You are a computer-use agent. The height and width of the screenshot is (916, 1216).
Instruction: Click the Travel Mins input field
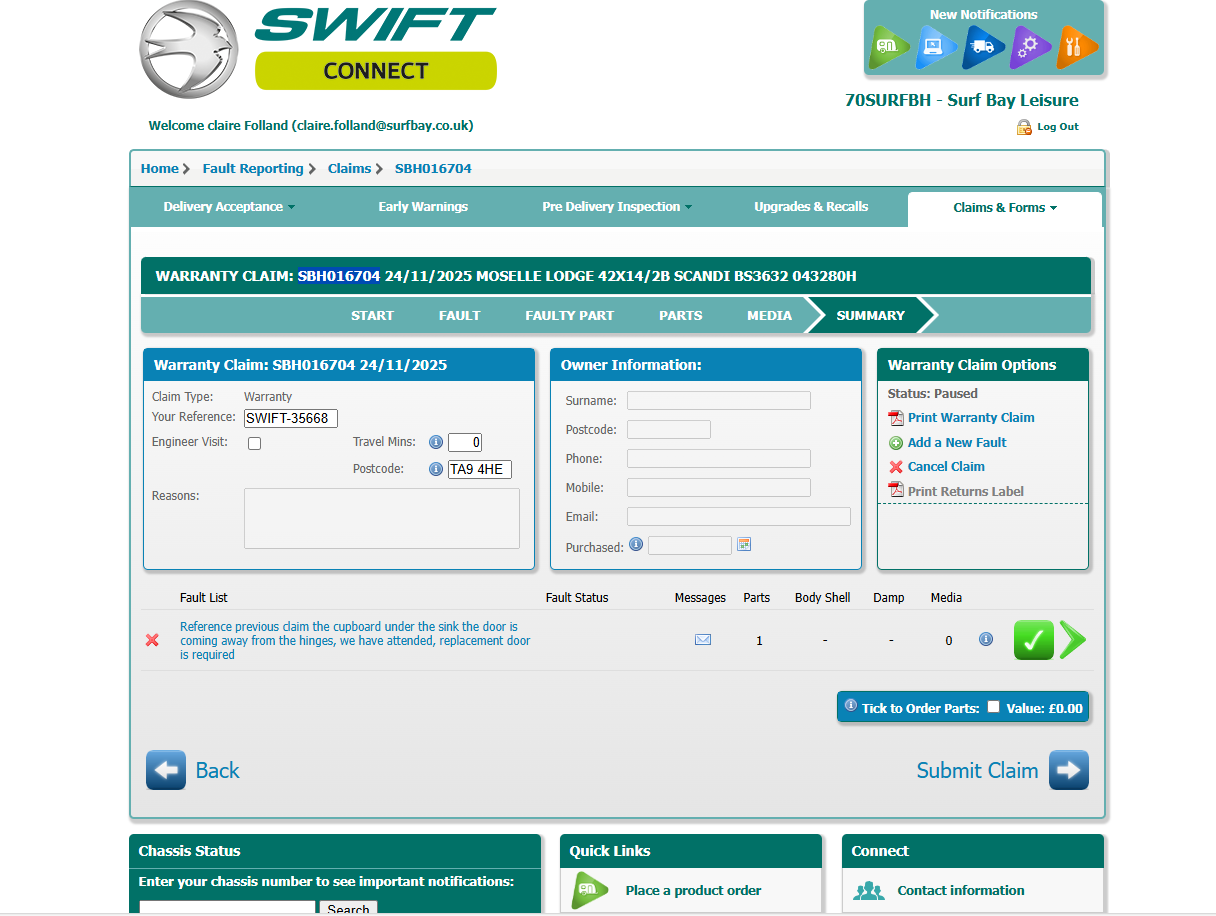click(465, 442)
